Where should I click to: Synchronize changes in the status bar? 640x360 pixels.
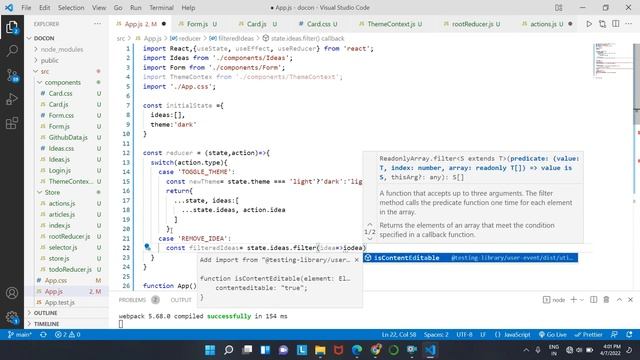(x=43, y=334)
